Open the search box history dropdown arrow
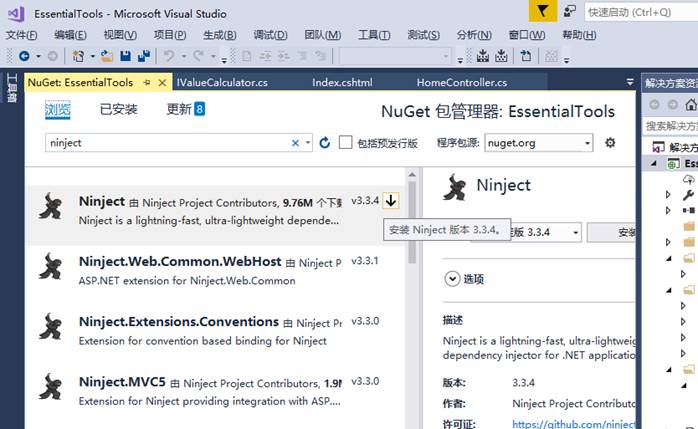 308,143
